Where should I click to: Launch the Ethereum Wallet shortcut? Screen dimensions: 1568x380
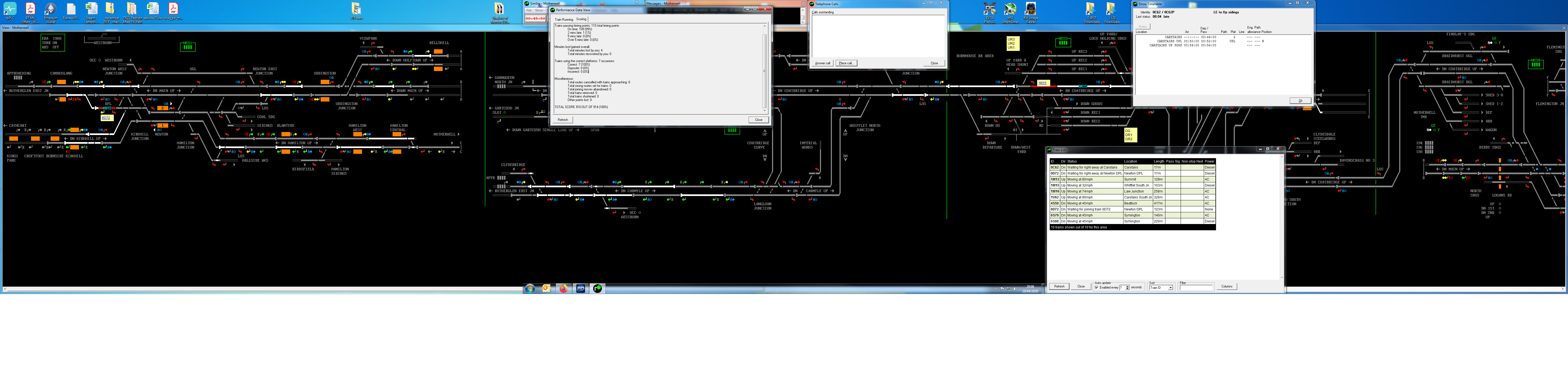coord(51,11)
